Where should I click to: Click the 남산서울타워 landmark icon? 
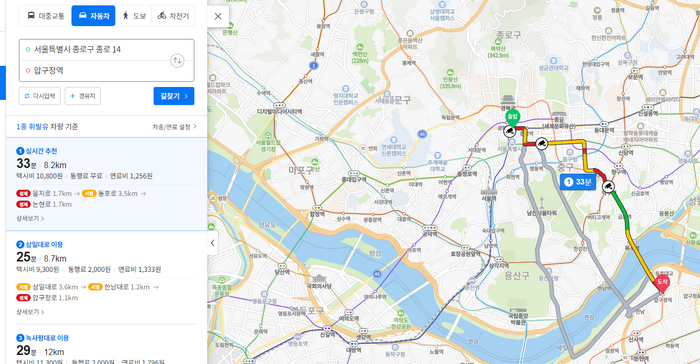pos(542,202)
